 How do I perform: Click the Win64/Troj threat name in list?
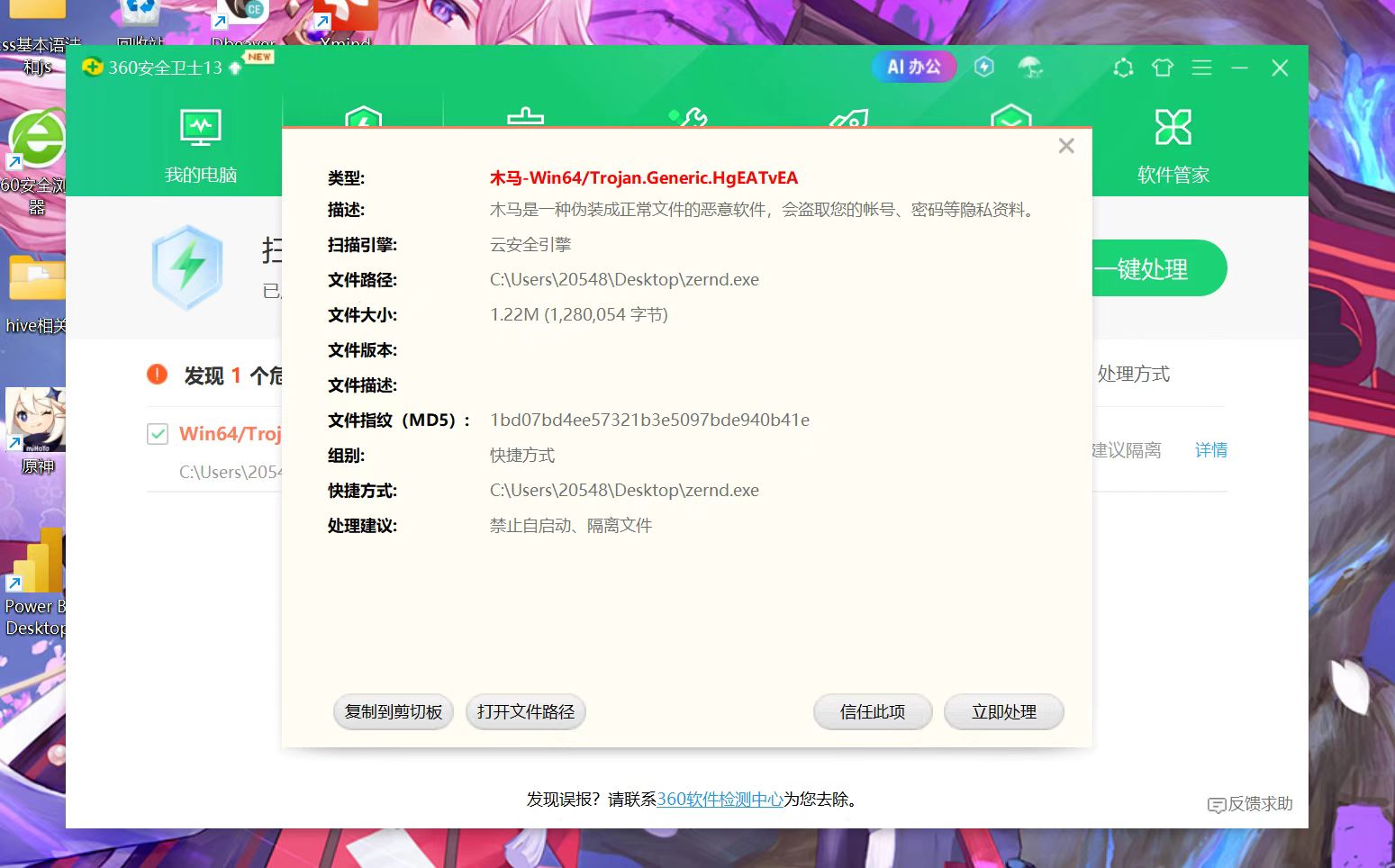click(231, 434)
